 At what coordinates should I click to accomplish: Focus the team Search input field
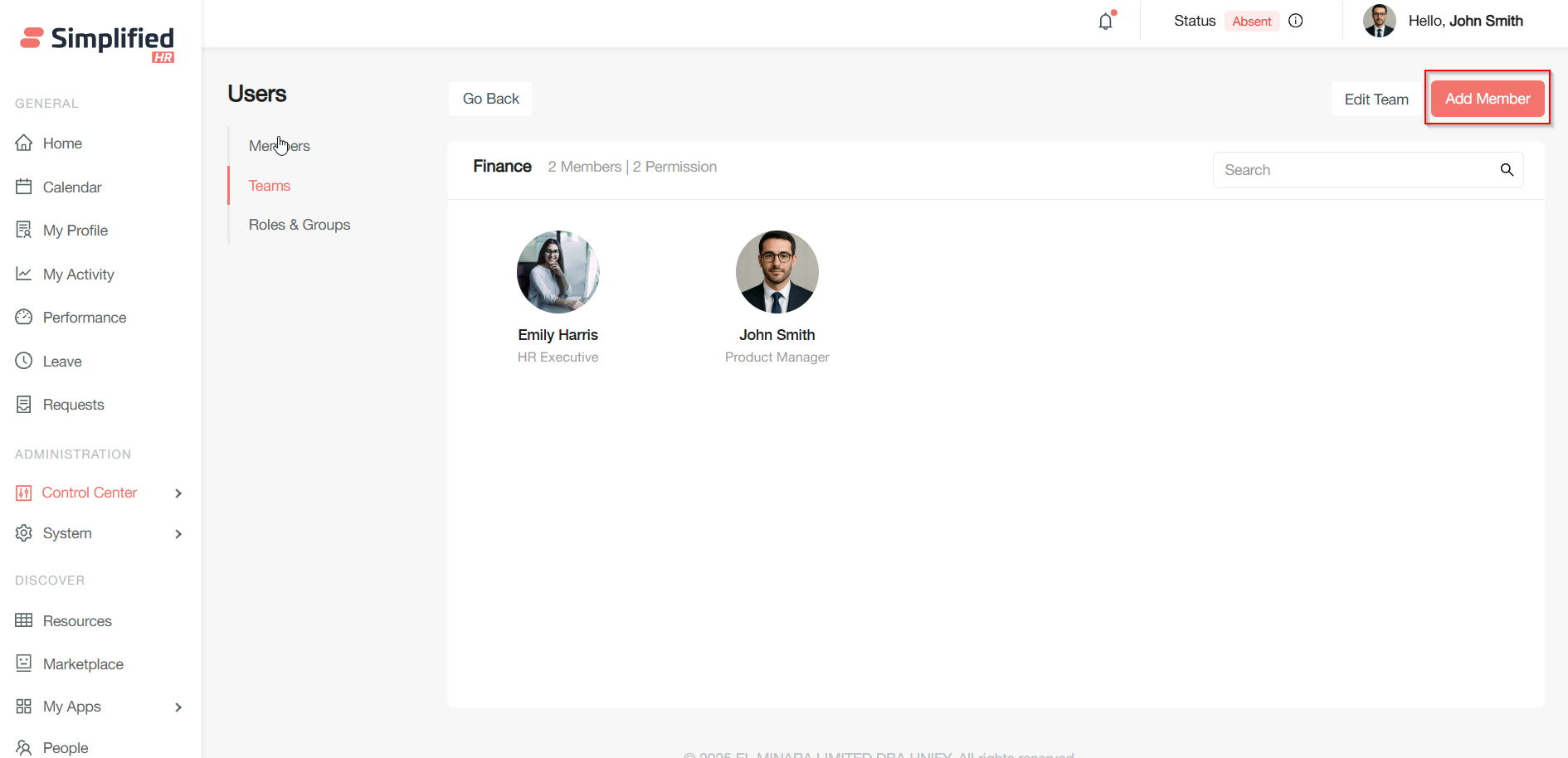tap(1356, 170)
